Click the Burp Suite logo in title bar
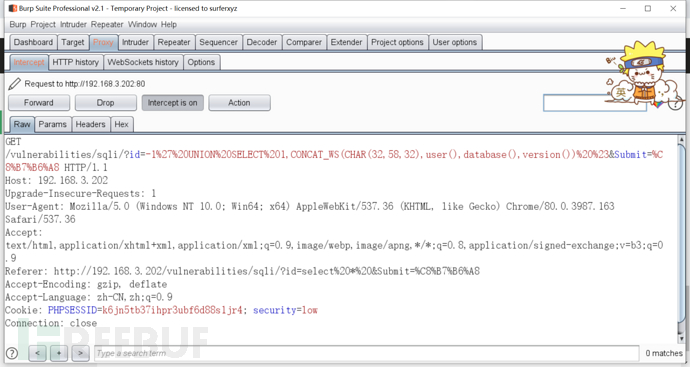Viewport: 690px width, 367px height. [13, 8]
